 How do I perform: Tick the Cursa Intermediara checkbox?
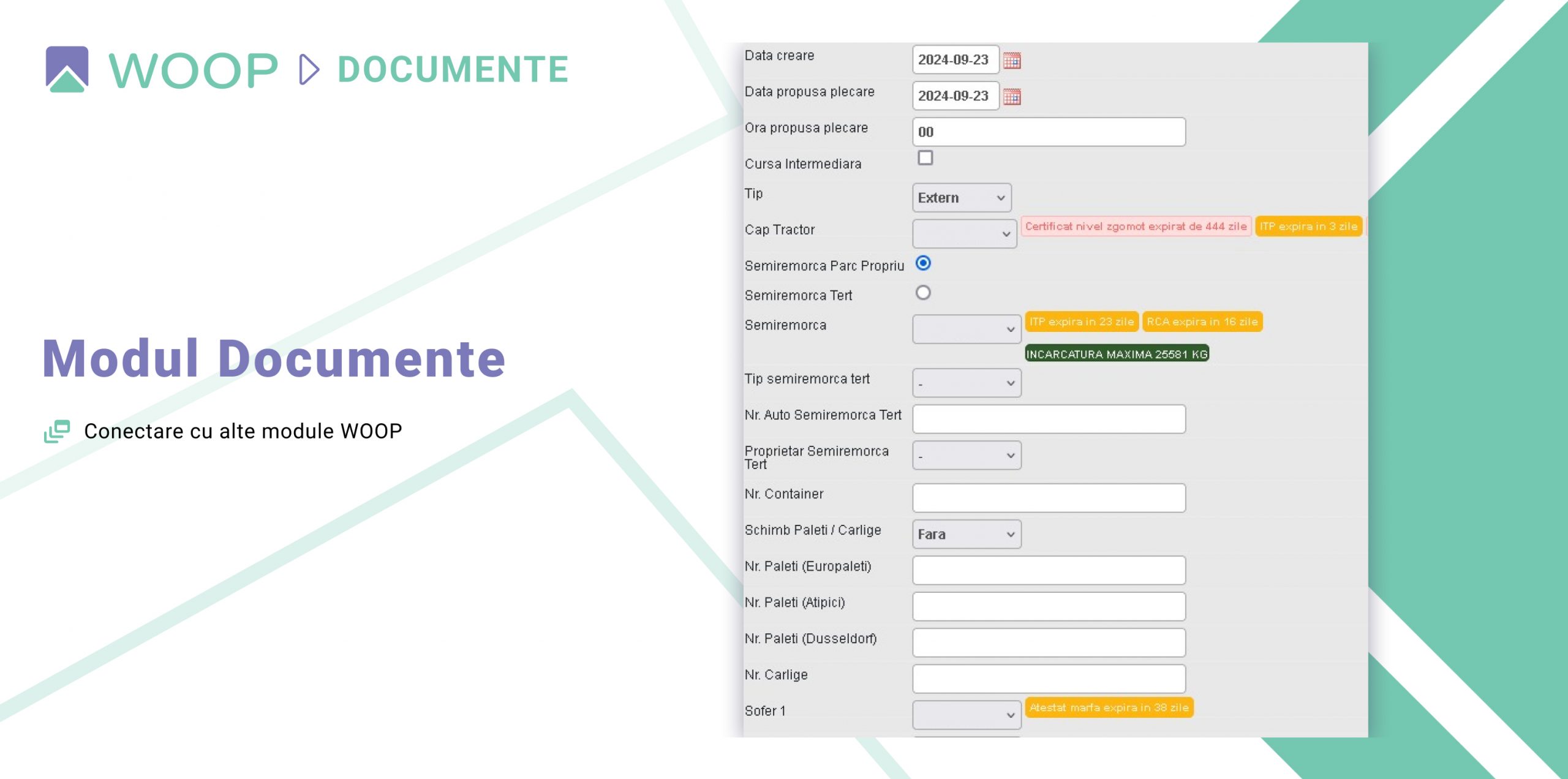[x=925, y=158]
